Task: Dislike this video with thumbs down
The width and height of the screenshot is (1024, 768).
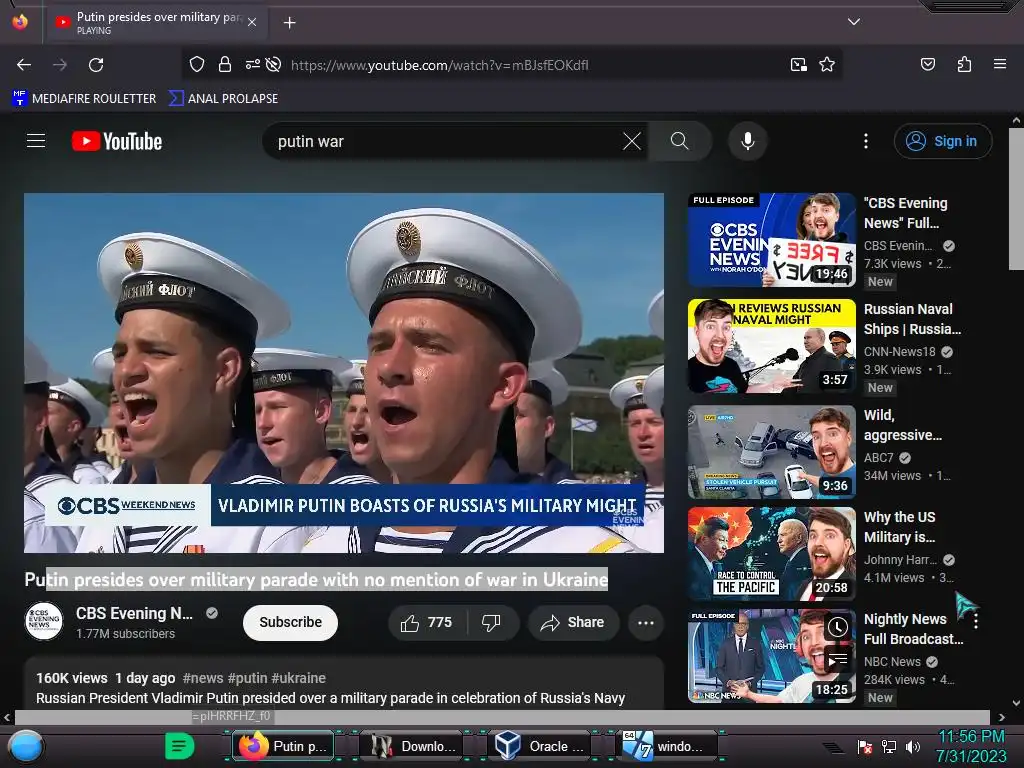Action: (492, 622)
